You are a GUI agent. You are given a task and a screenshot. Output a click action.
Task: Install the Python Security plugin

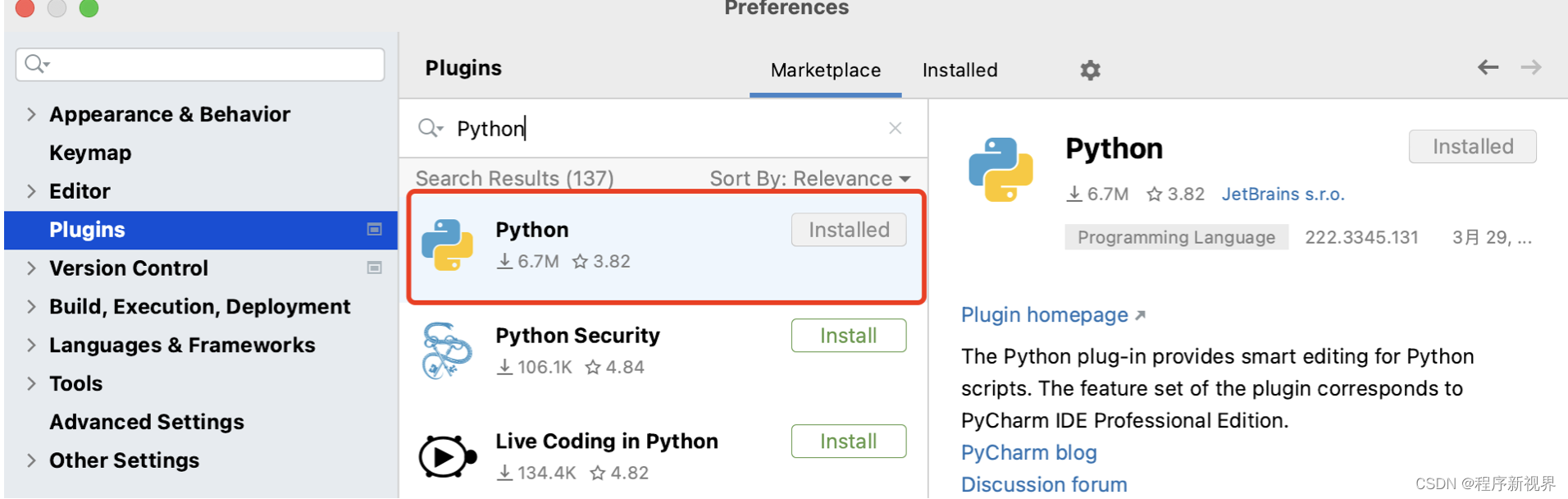[849, 336]
